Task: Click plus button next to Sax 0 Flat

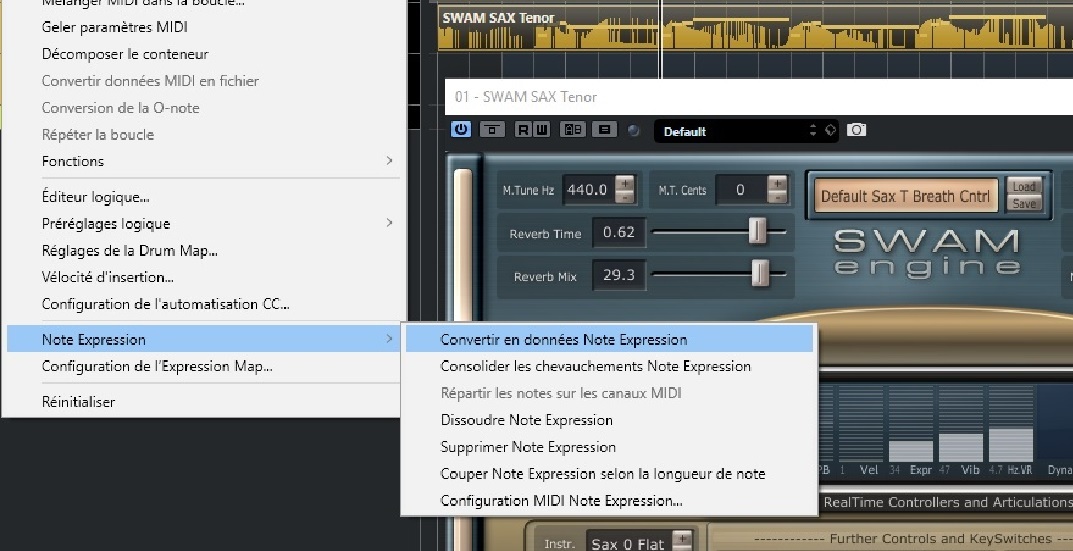Action: pyautogui.click(x=682, y=538)
